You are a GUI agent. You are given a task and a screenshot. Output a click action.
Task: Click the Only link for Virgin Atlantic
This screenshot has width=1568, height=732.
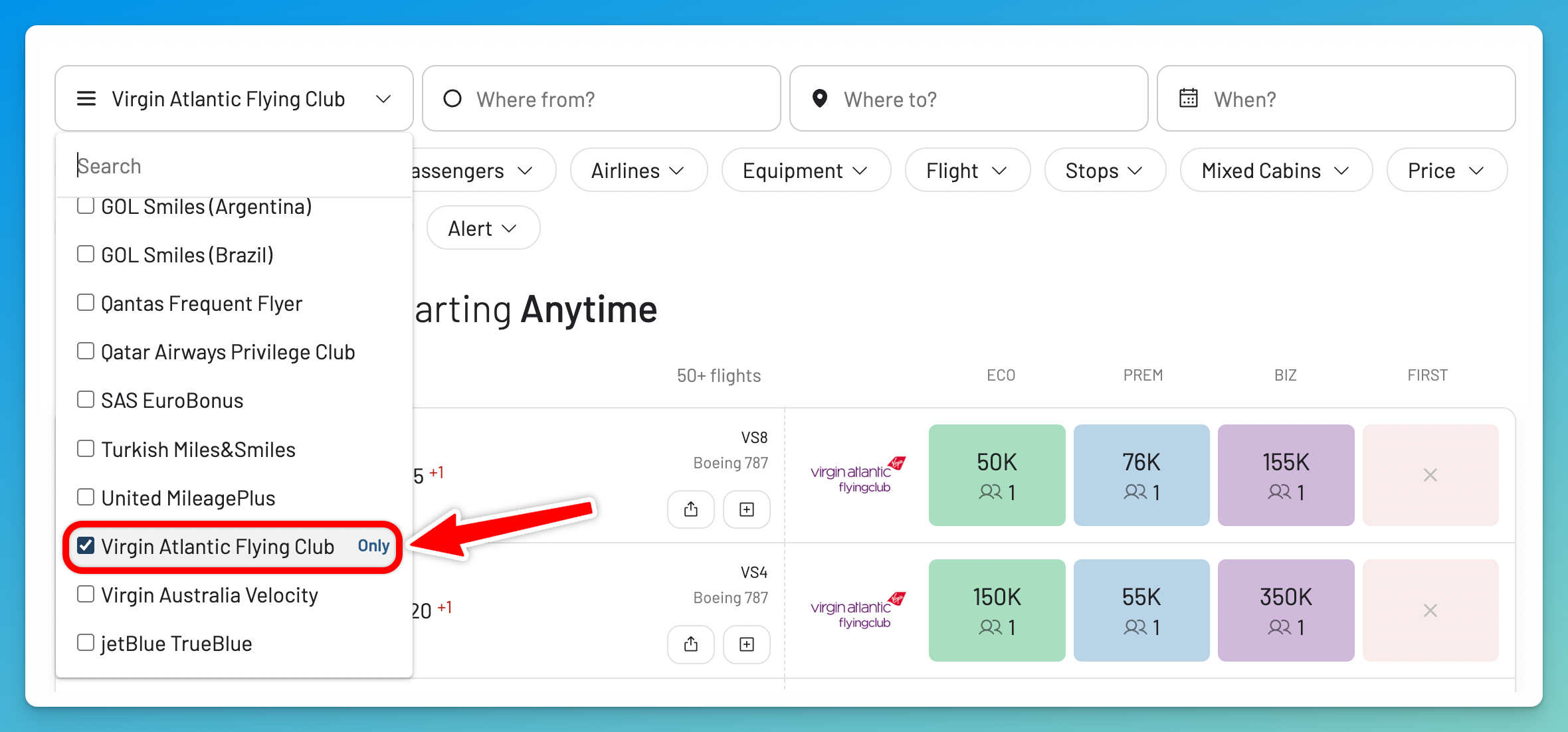373,546
